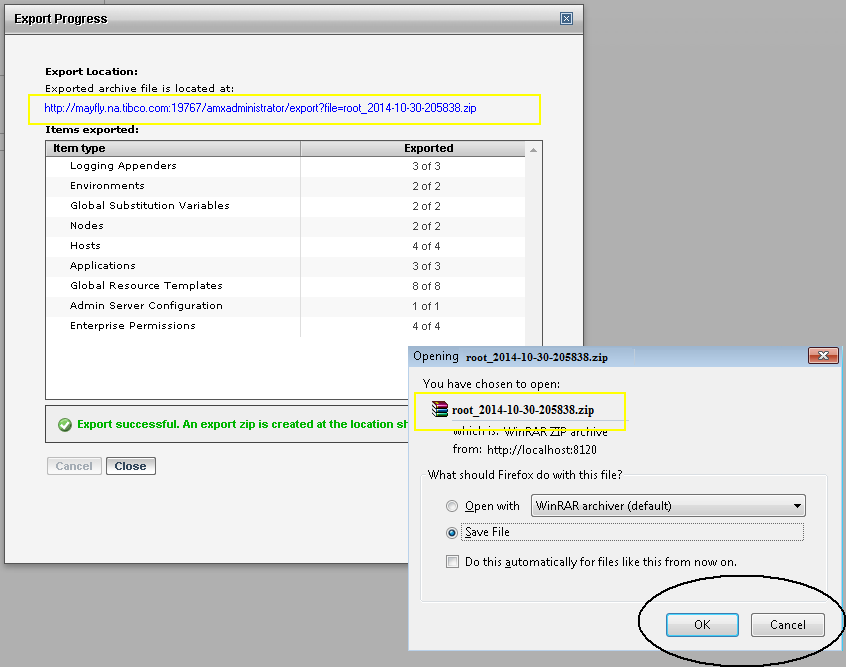Select the Admin Server Configuration row
This screenshot has width=846, height=667.
pos(285,306)
